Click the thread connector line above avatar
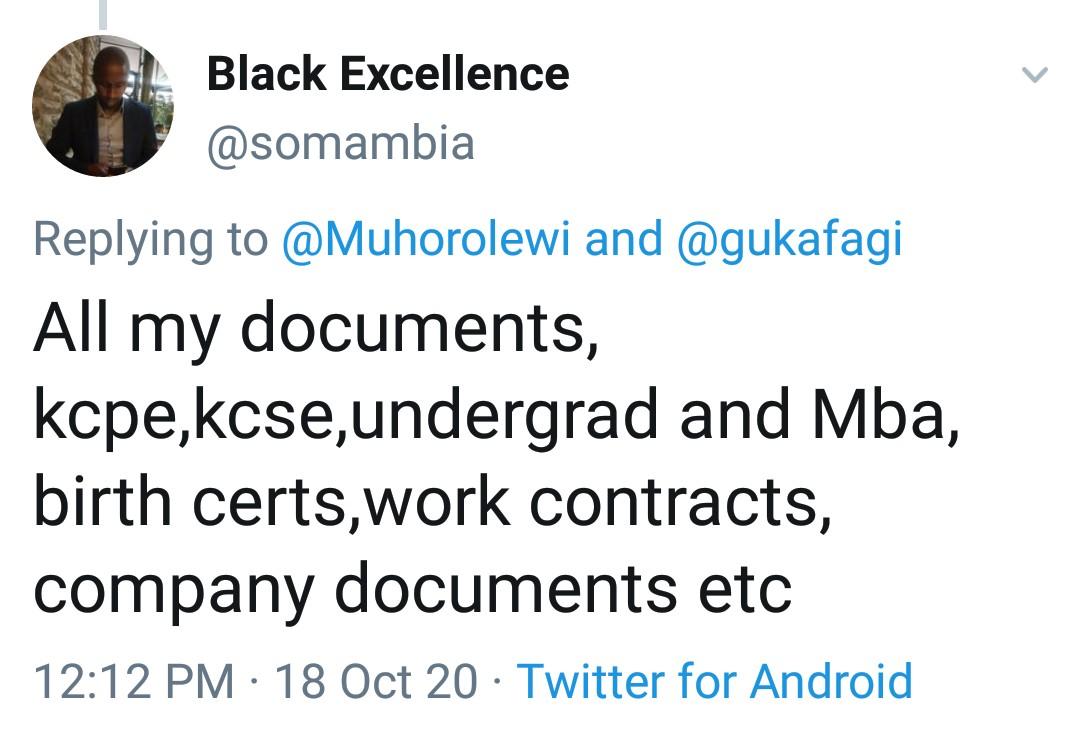1080x740 pixels. (103, 13)
